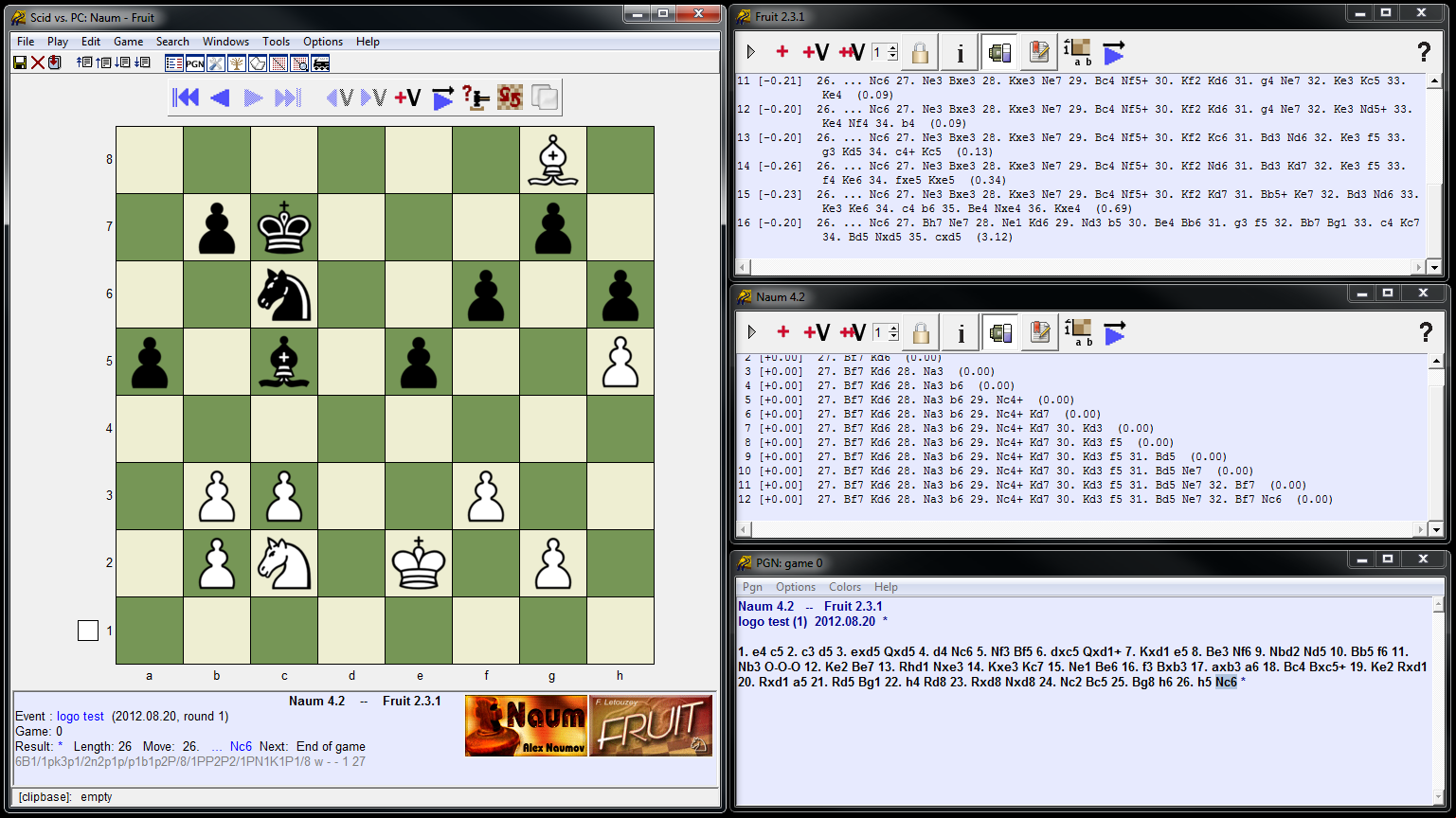The height and width of the screenshot is (818, 1456).
Task: Click the shoot-out play icon in Fruit window
Action: [x=1114, y=53]
